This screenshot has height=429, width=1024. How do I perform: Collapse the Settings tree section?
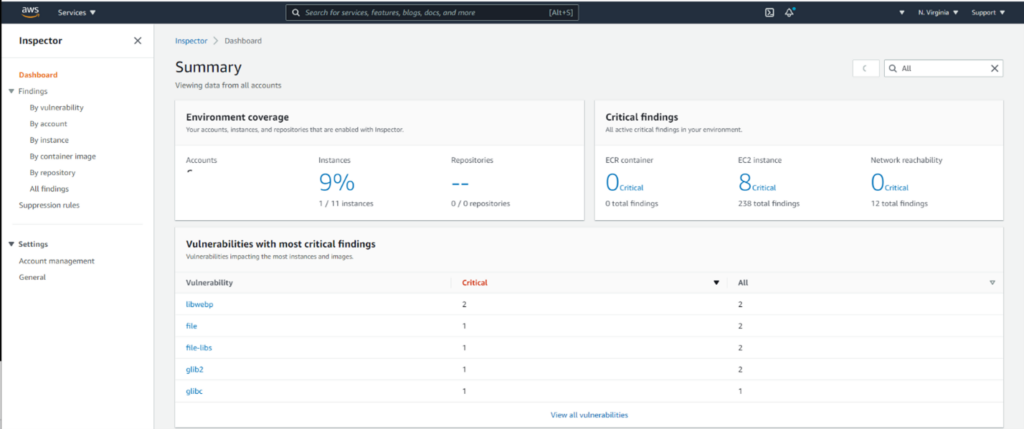point(12,244)
